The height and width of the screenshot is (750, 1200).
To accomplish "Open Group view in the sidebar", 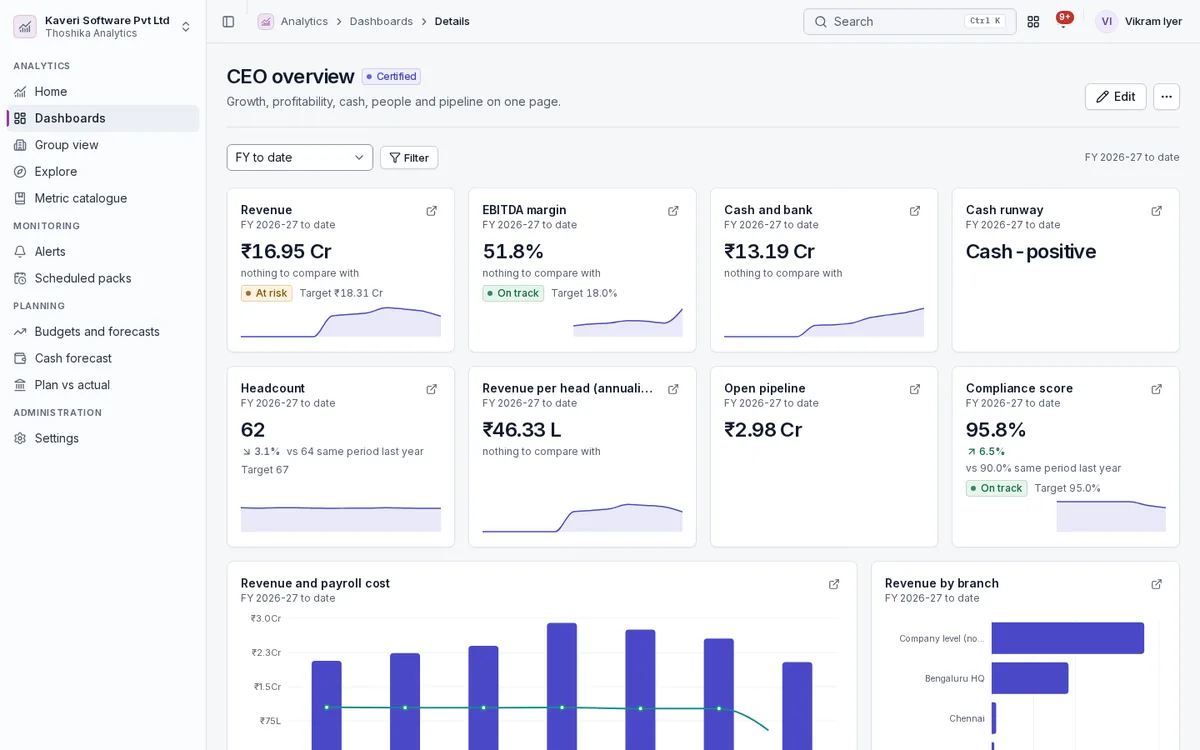I will tap(103, 145).
